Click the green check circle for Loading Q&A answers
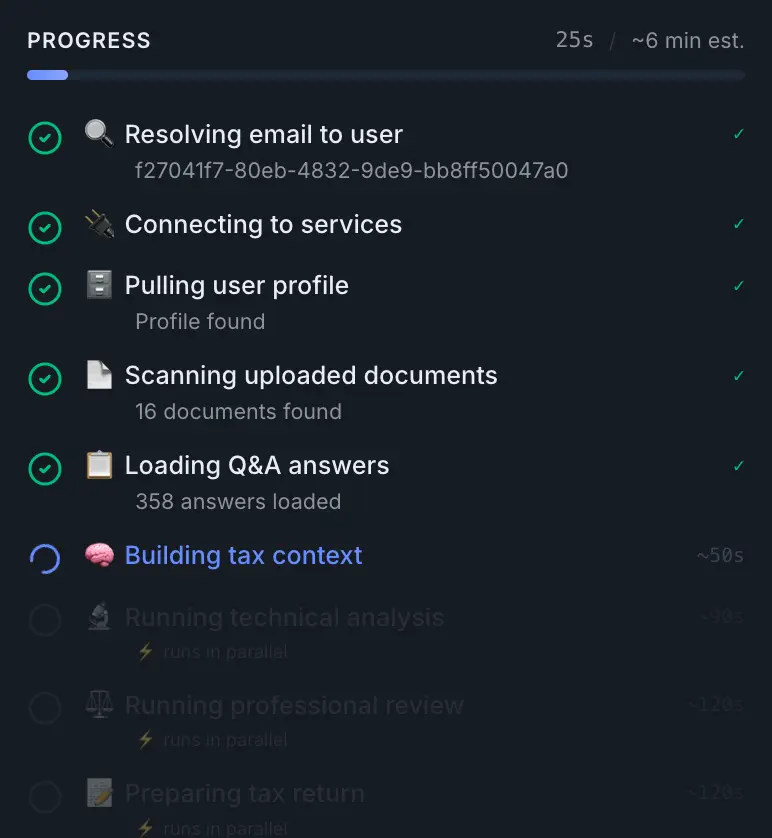Viewport: 772px width, 838px height. (44, 469)
